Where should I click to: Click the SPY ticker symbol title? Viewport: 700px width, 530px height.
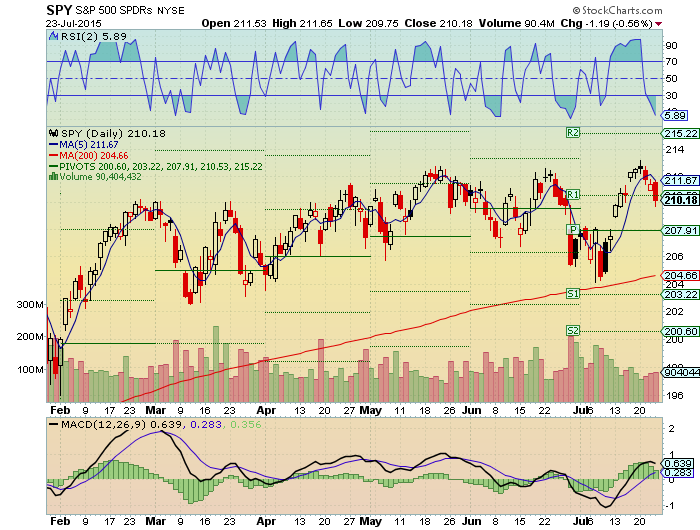coord(59,10)
